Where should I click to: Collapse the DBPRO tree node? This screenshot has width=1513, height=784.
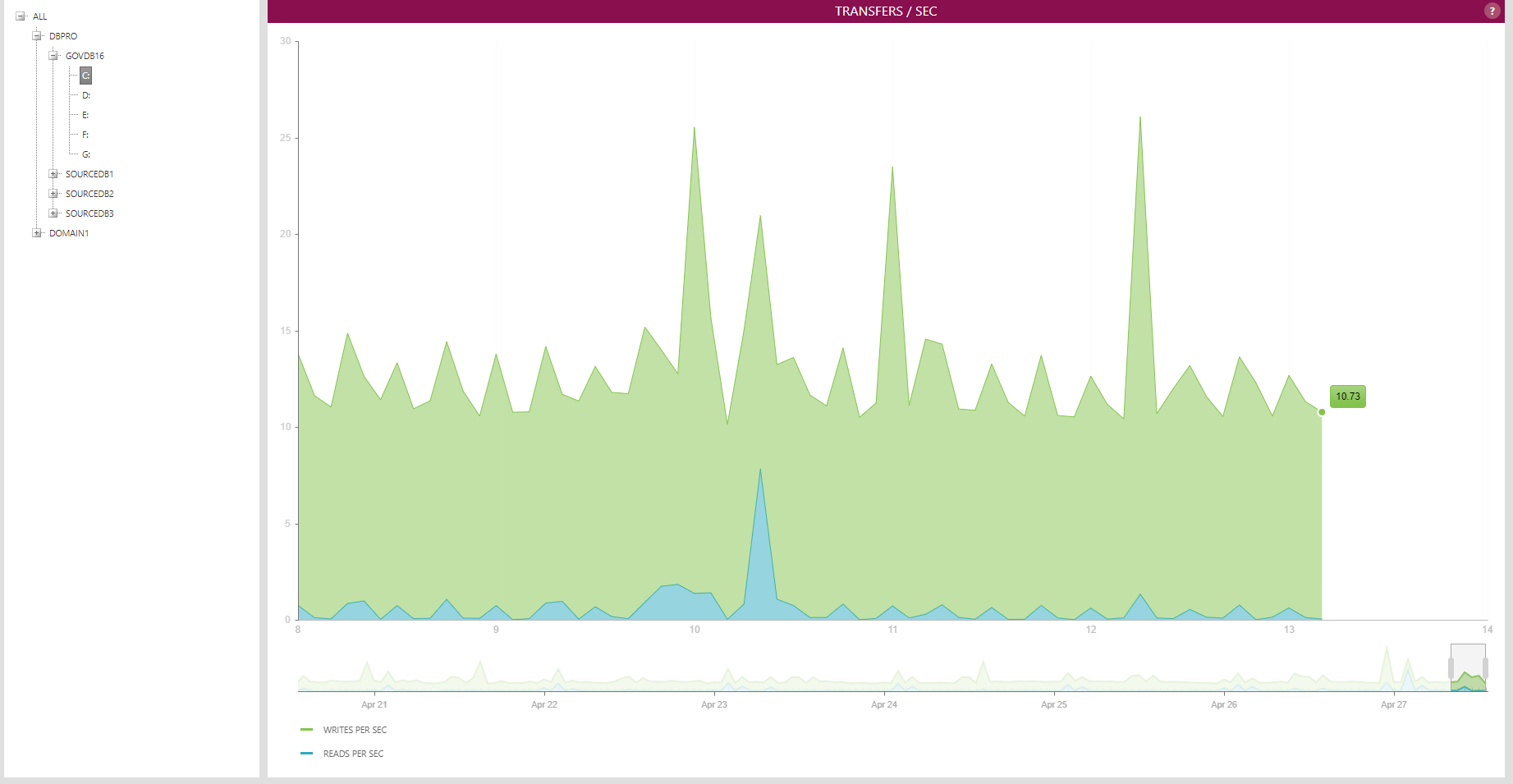pos(37,36)
